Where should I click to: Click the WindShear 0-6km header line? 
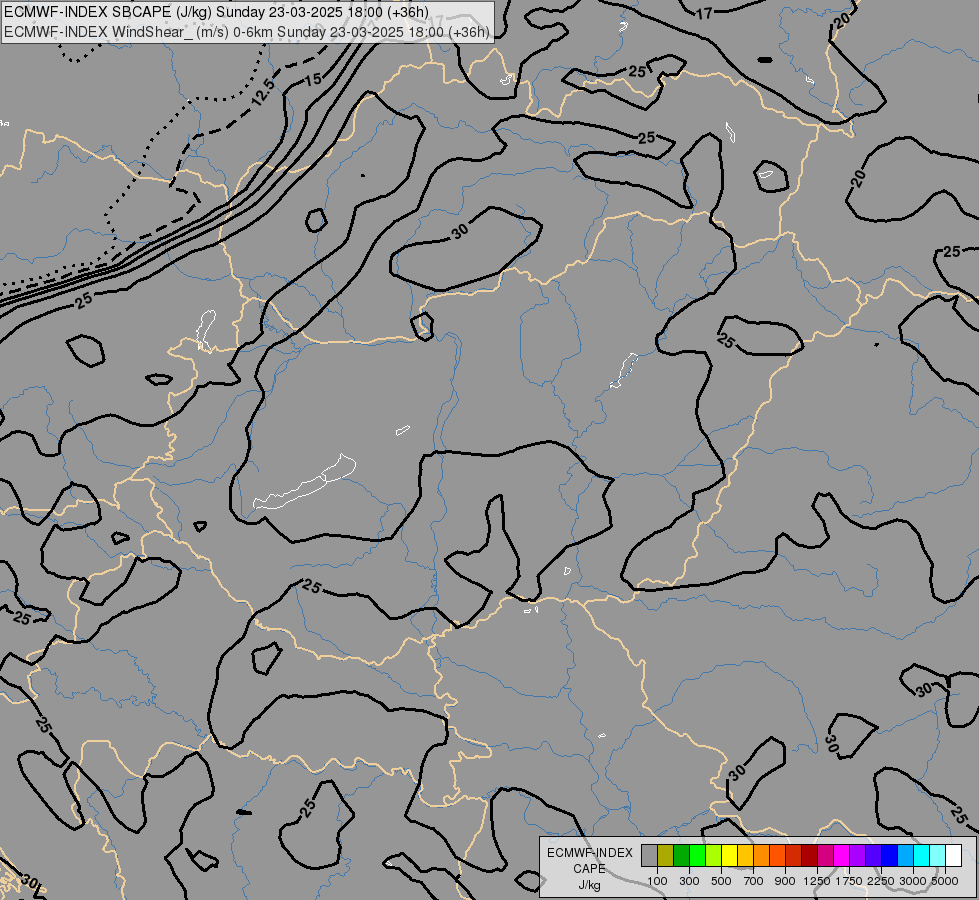coord(247,32)
